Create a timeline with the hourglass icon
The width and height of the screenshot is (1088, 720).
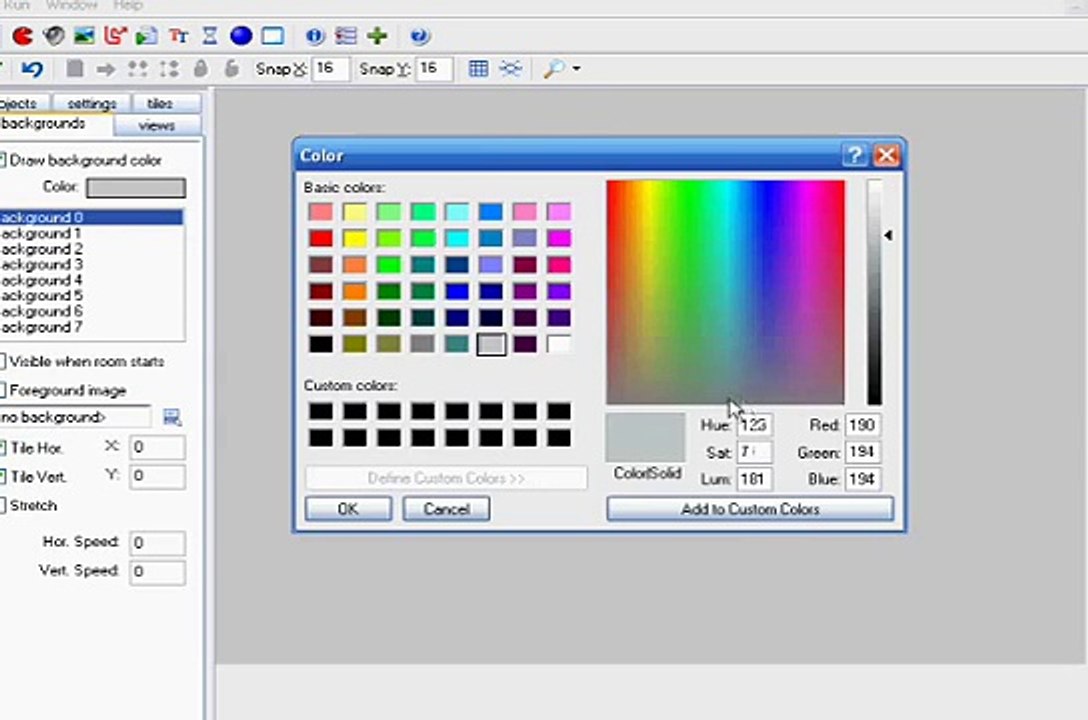point(210,35)
